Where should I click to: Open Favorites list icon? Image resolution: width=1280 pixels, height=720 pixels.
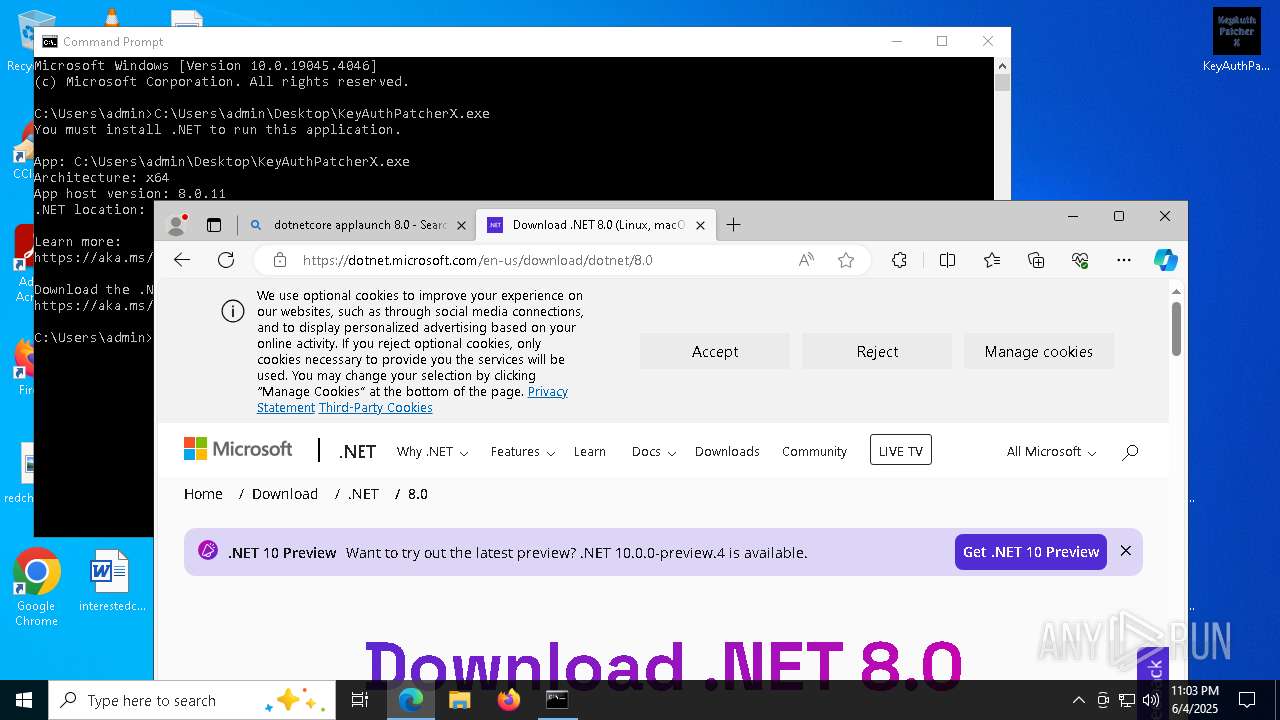(991, 260)
